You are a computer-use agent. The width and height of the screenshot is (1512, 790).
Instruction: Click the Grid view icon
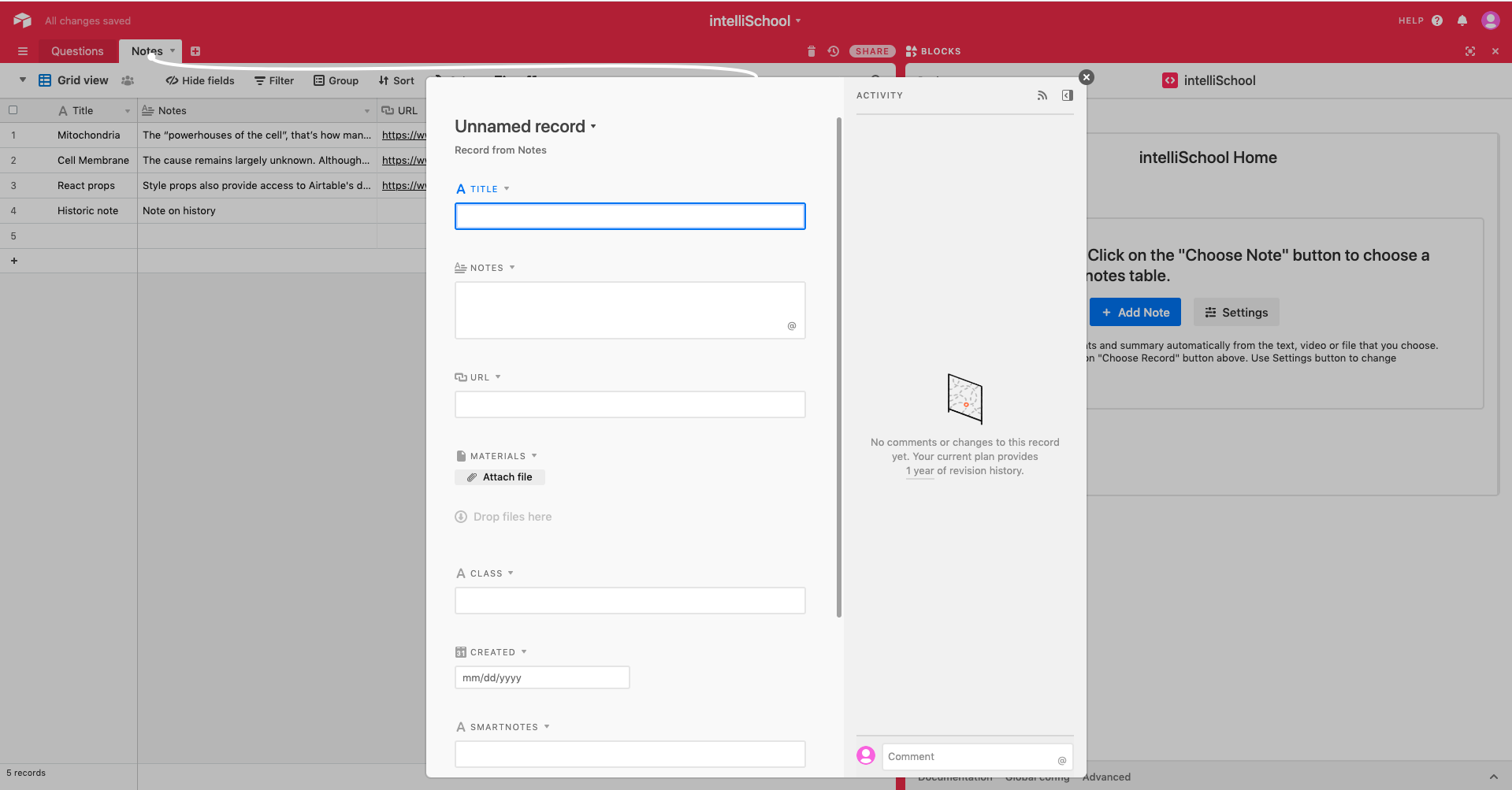coord(45,80)
